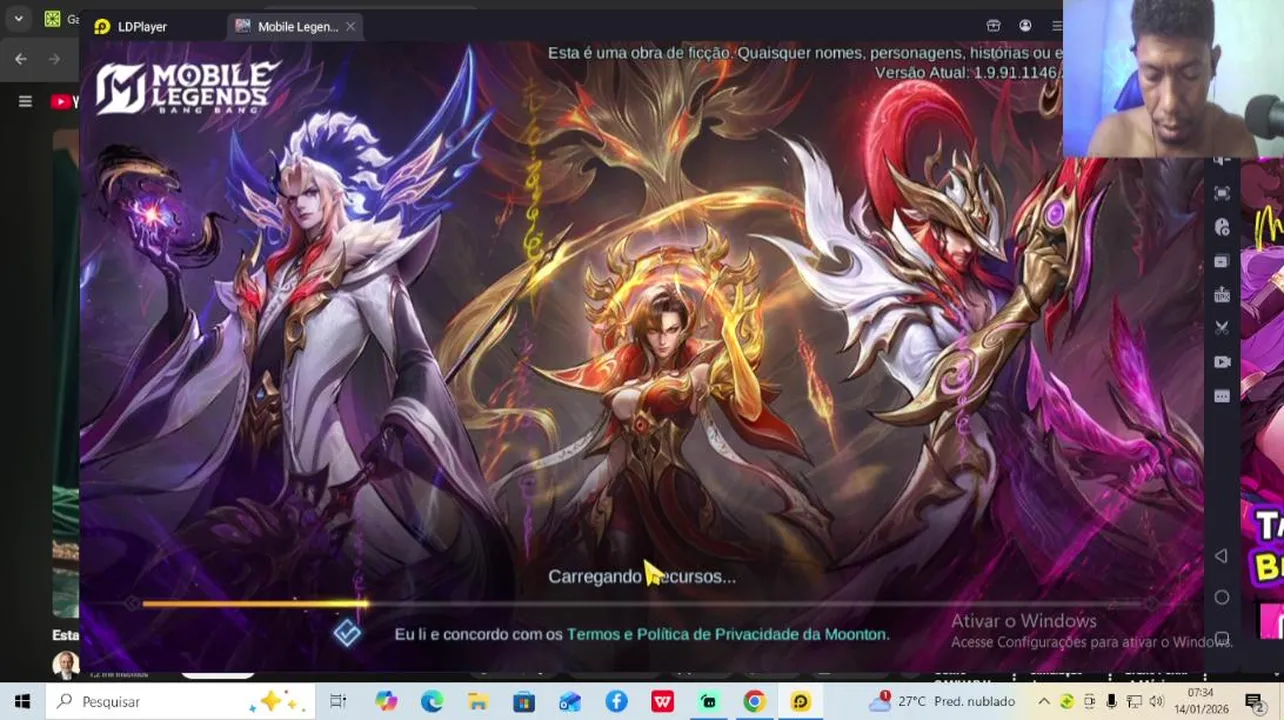Open more tools ellipsis in LDPlayer sidebar
Screen dimensions: 1284x720
(x=1222, y=396)
